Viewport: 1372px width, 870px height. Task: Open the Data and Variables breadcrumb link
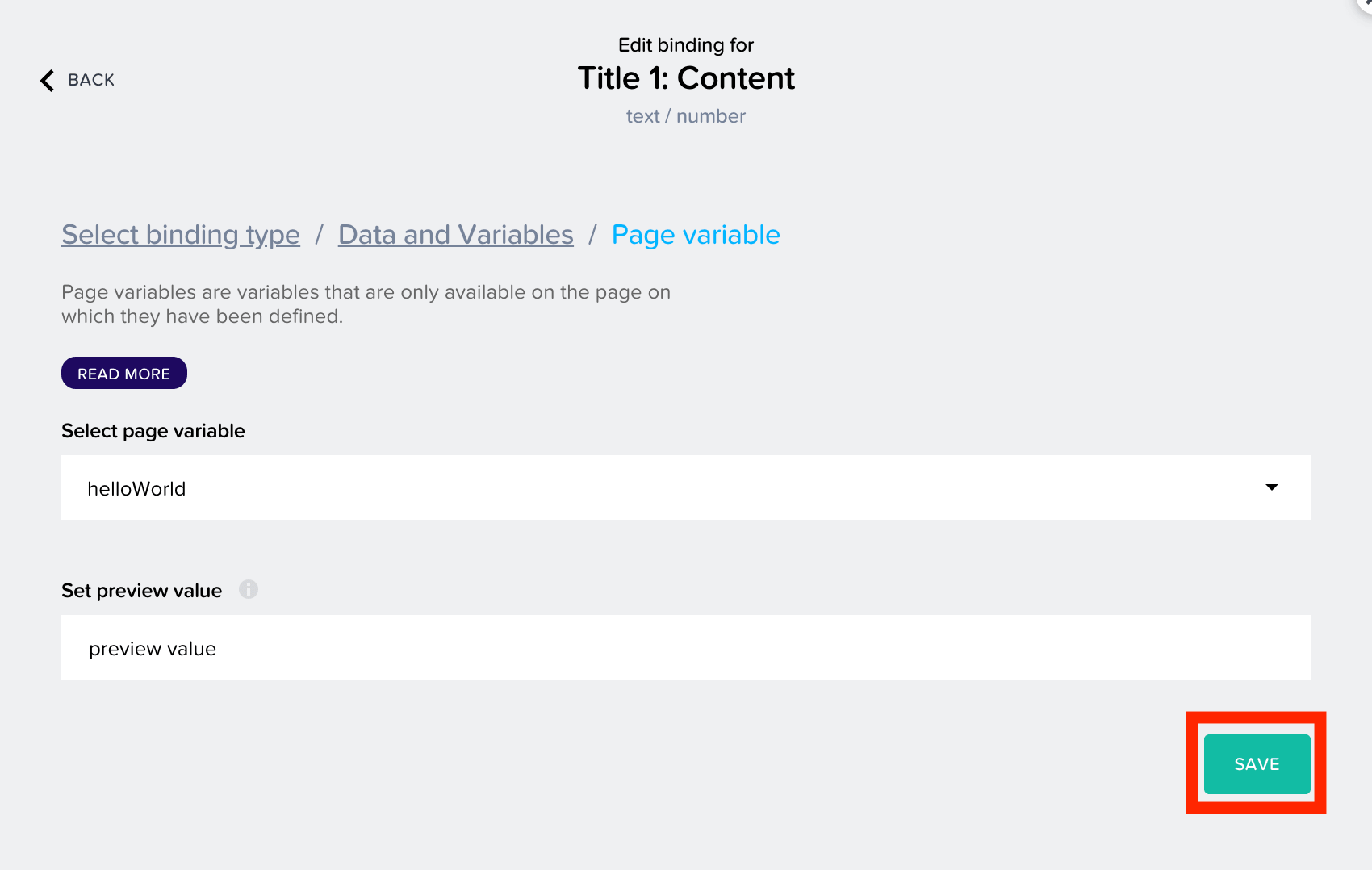coord(456,235)
